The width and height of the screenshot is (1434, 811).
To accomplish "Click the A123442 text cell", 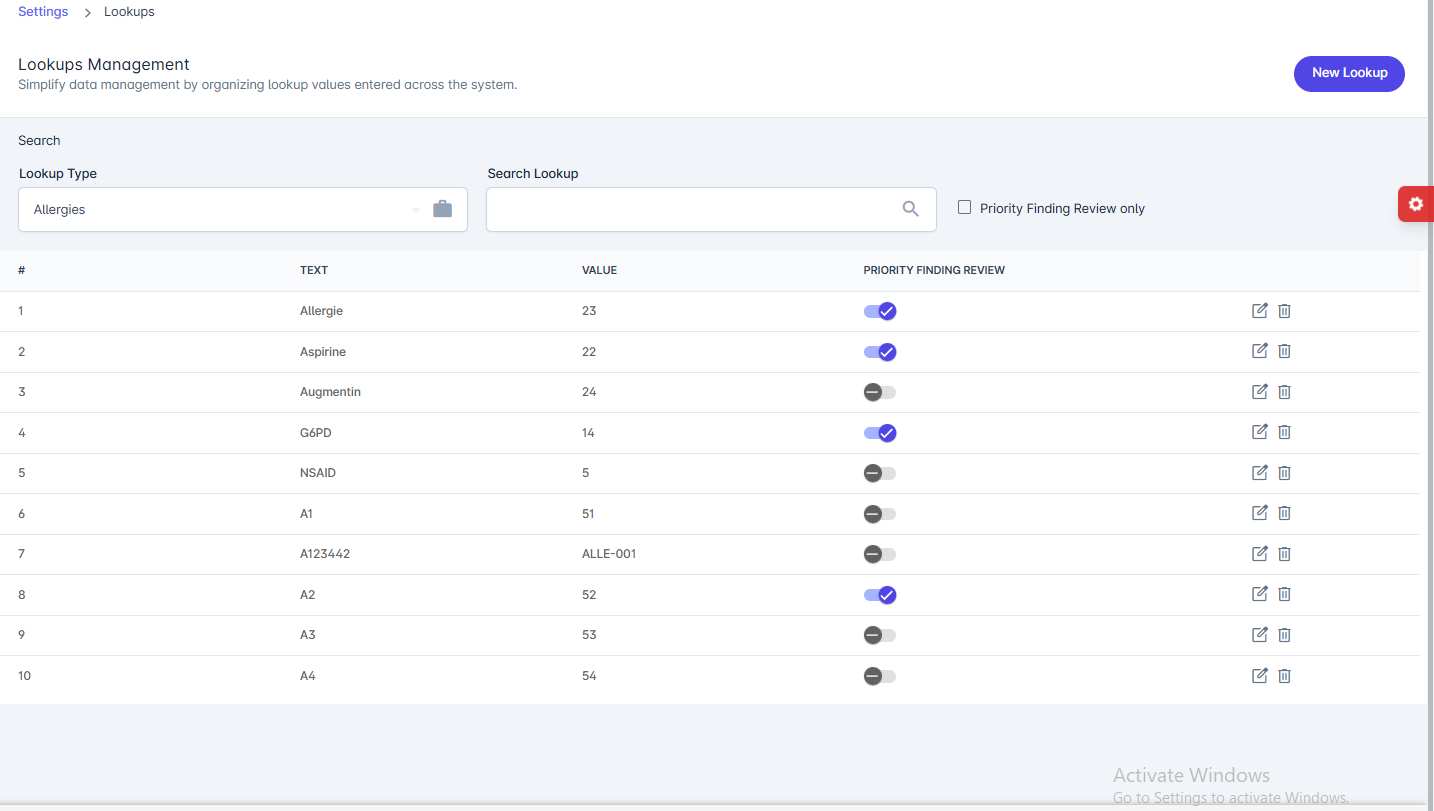I will [x=325, y=554].
